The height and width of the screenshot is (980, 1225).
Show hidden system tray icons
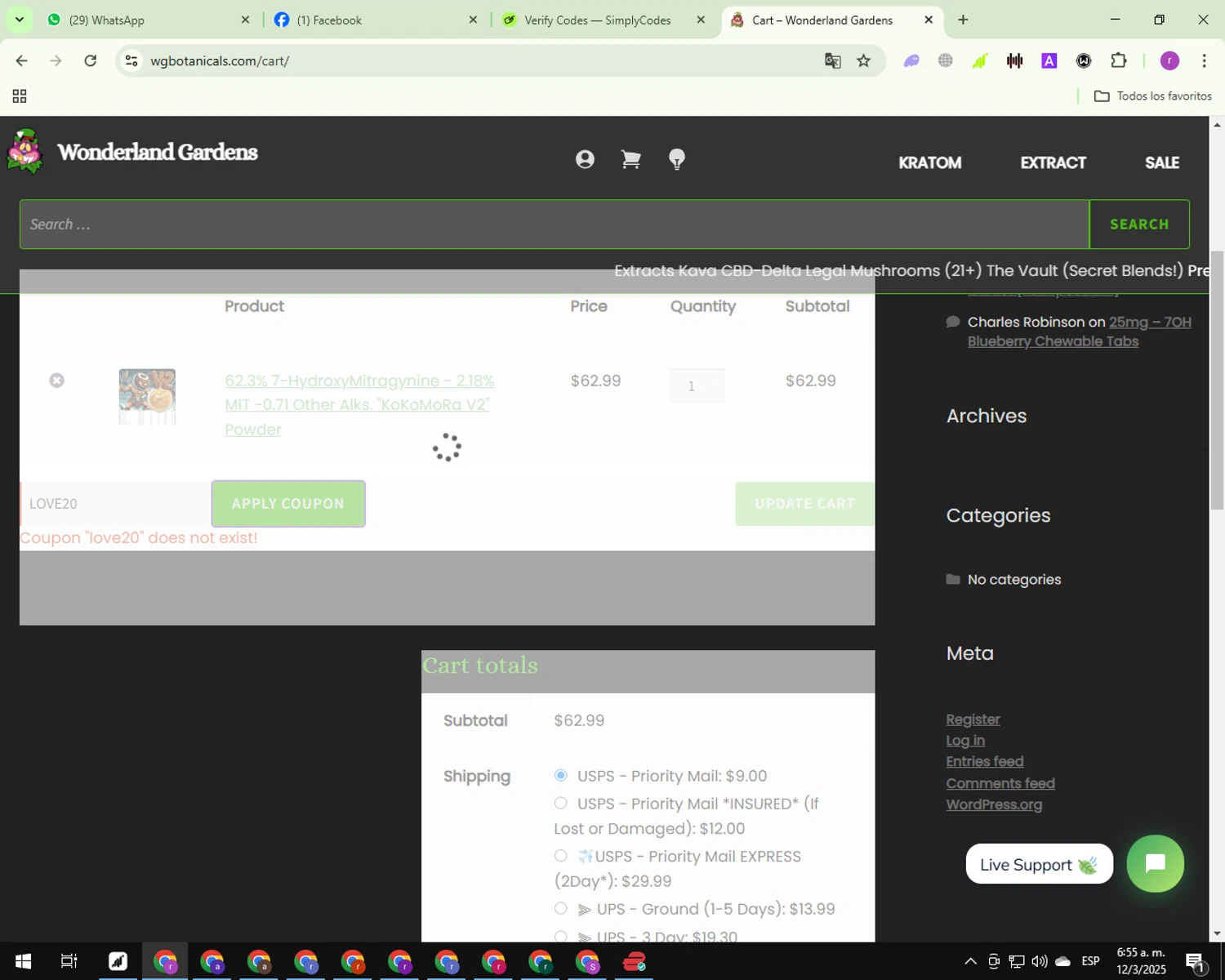point(970,961)
